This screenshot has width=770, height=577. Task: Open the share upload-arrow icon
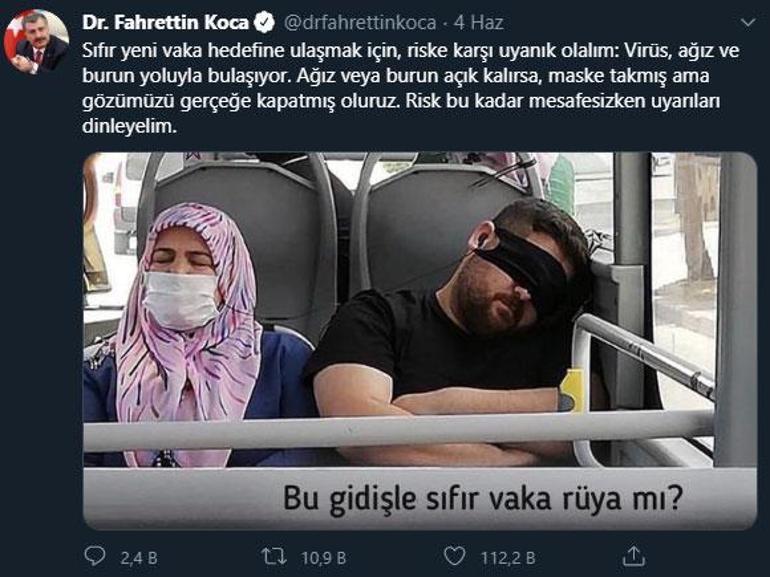[x=633, y=556]
